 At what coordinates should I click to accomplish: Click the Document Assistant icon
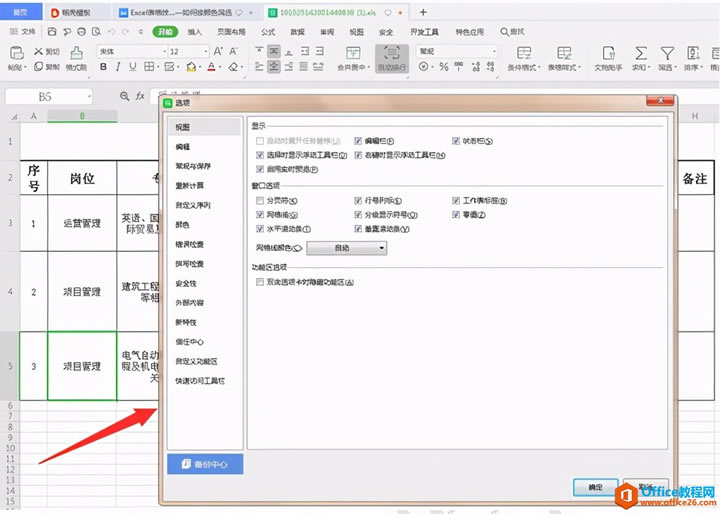click(608, 53)
